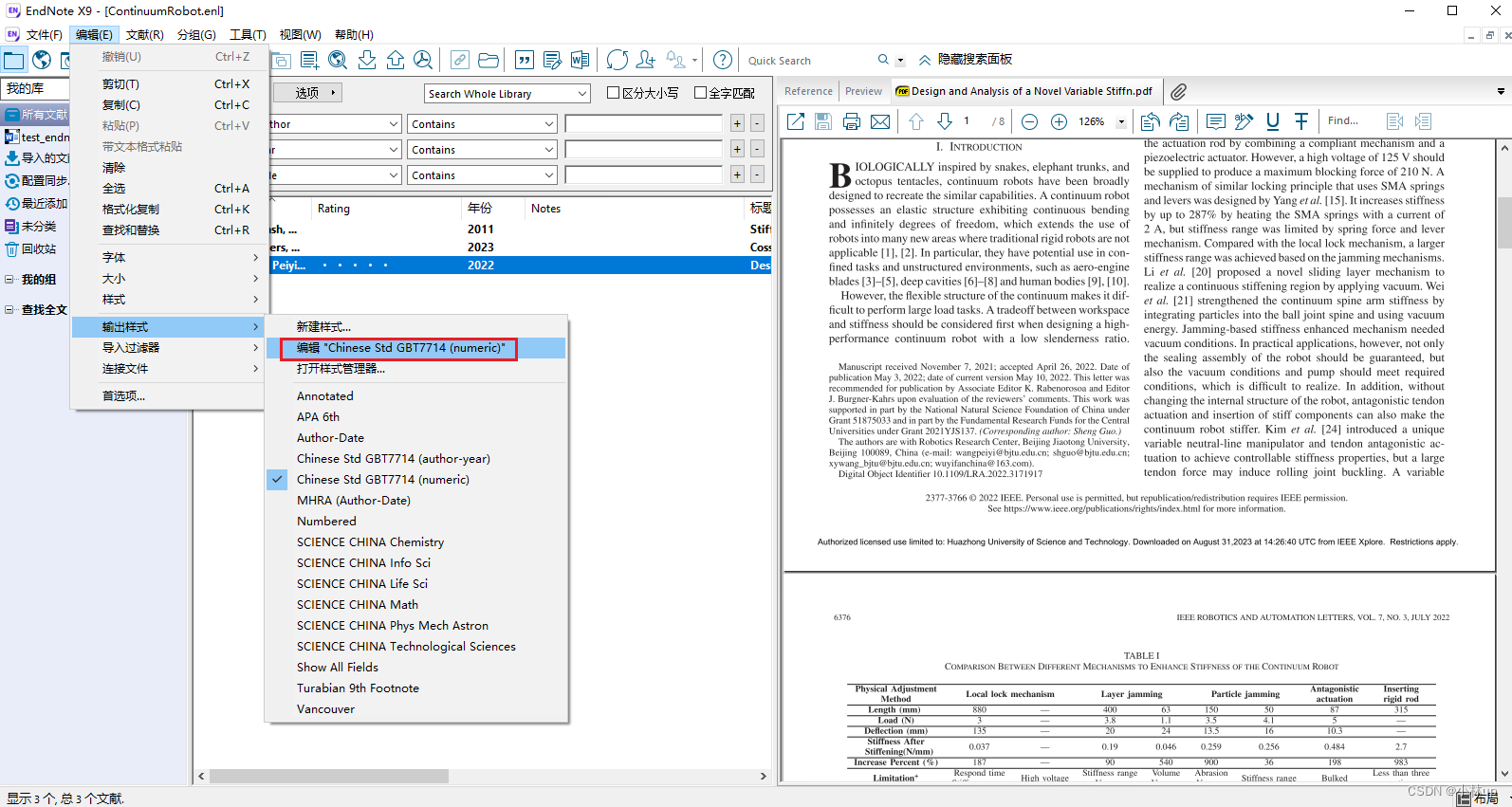This screenshot has width=1512, height=807.
Task: Remove the third search row minus
Action: (x=757, y=174)
